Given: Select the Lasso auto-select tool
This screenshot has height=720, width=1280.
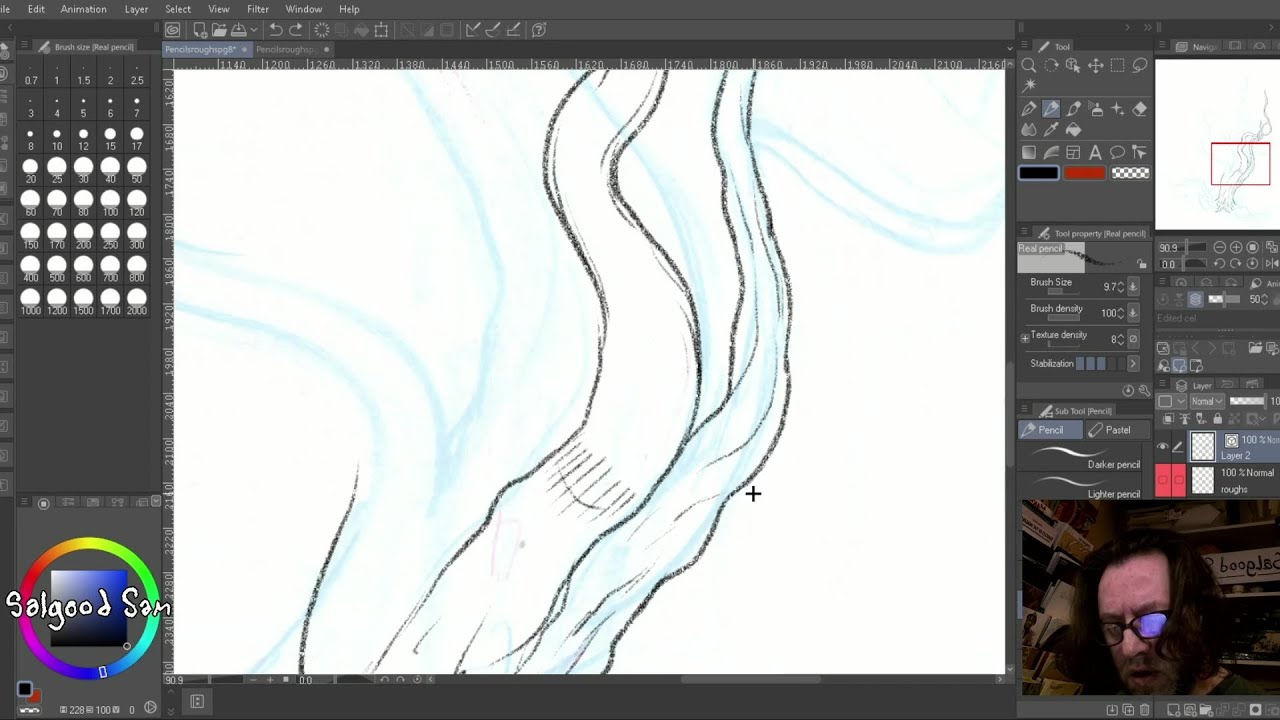Looking at the screenshot, I should pos(1139,66).
